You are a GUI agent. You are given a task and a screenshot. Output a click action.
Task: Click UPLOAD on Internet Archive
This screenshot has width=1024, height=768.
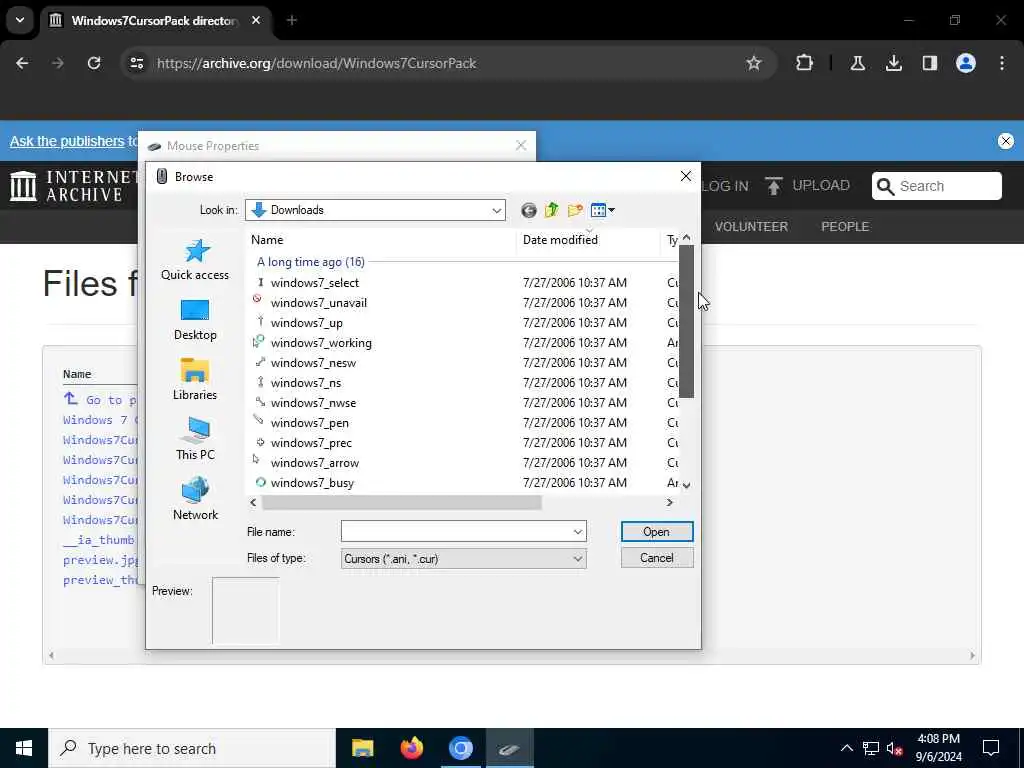pos(807,185)
